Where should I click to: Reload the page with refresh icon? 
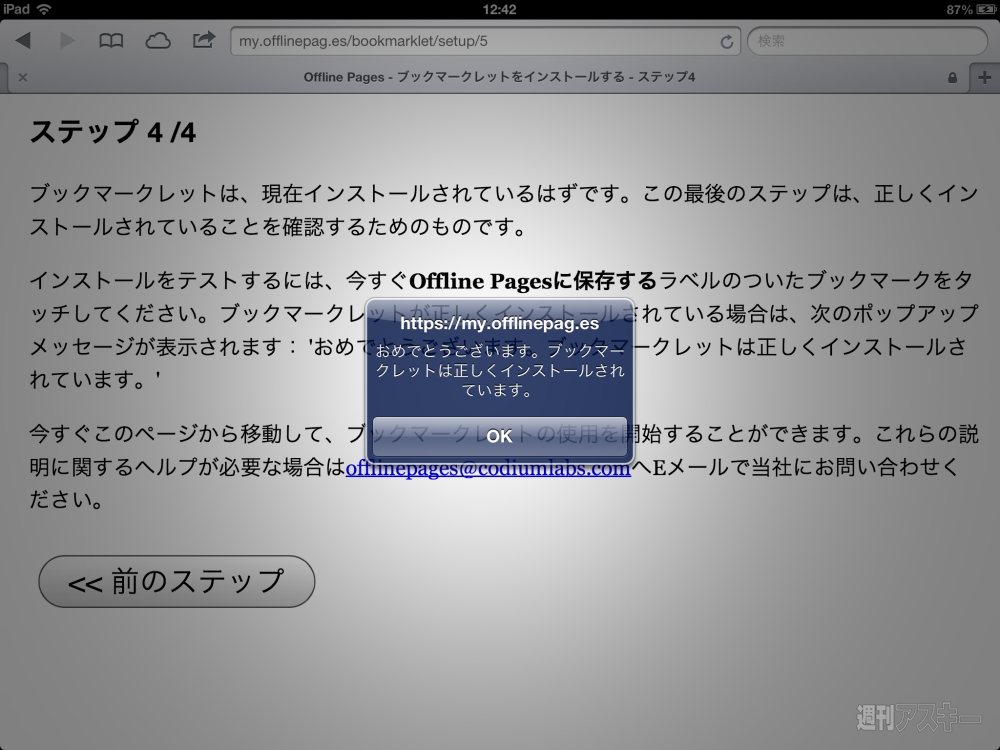(x=726, y=42)
